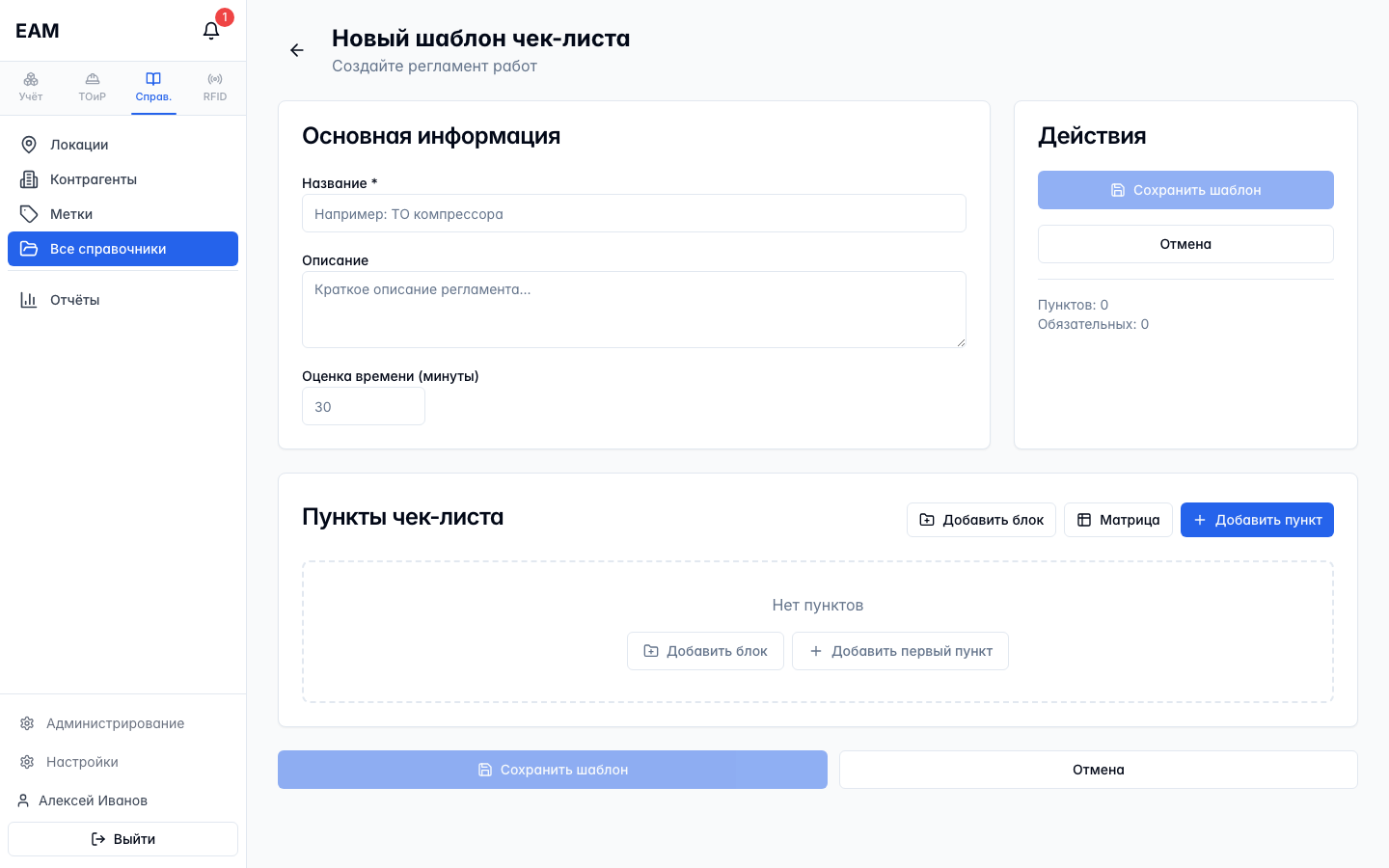Screen dimensions: 1389x868
Task: Click Добавить блок next to Матрица
Action: (x=981, y=520)
